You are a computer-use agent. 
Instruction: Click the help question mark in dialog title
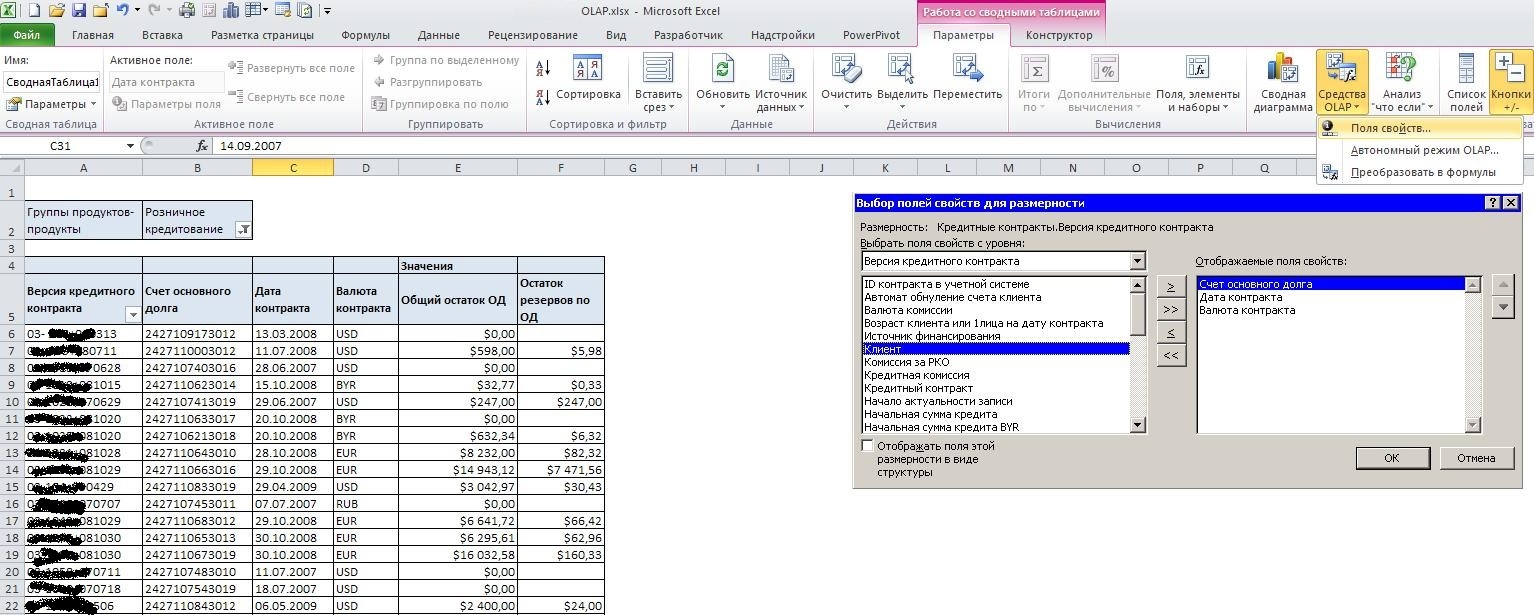click(x=1493, y=203)
